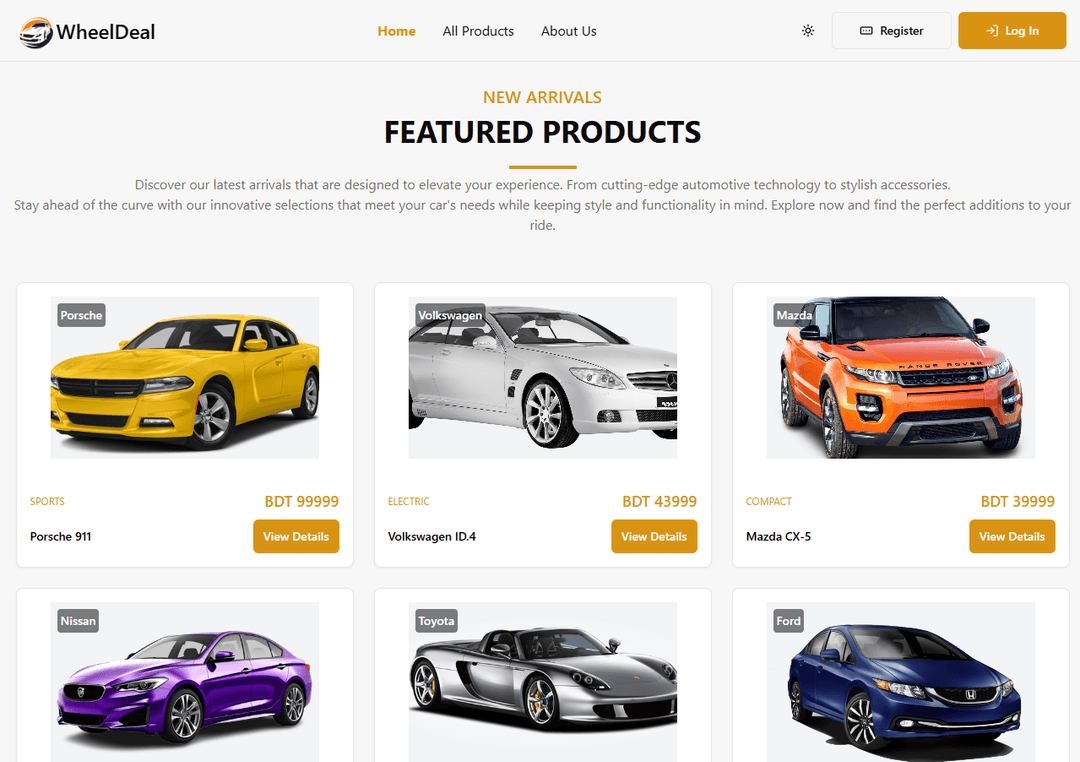Click the WheelDeal car logo icon

point(36,32)
